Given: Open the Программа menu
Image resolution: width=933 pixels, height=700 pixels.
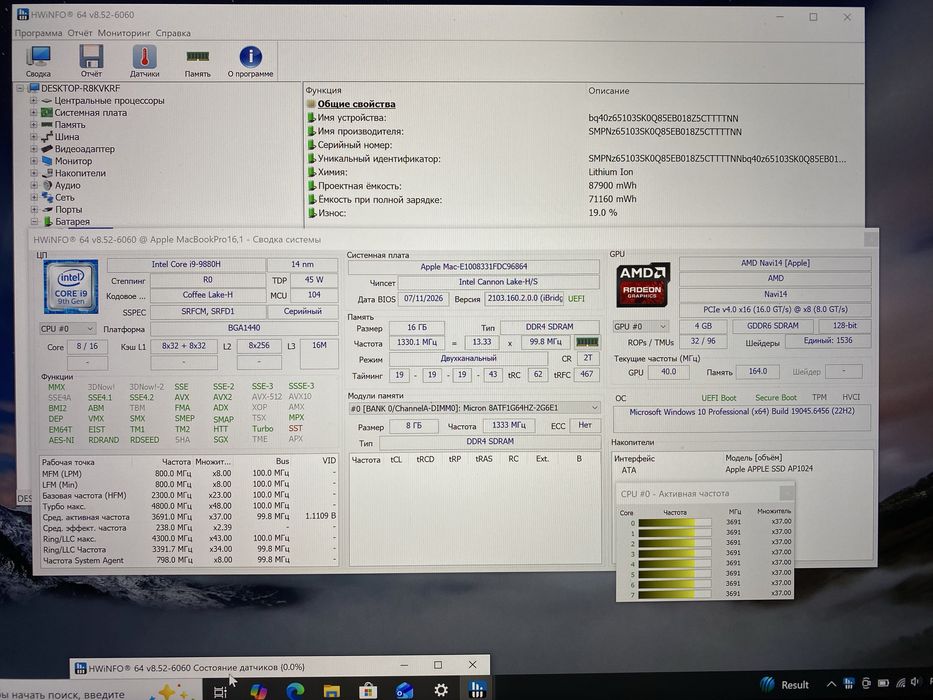Looking at the screenshot, I should (x=38, y=33).
